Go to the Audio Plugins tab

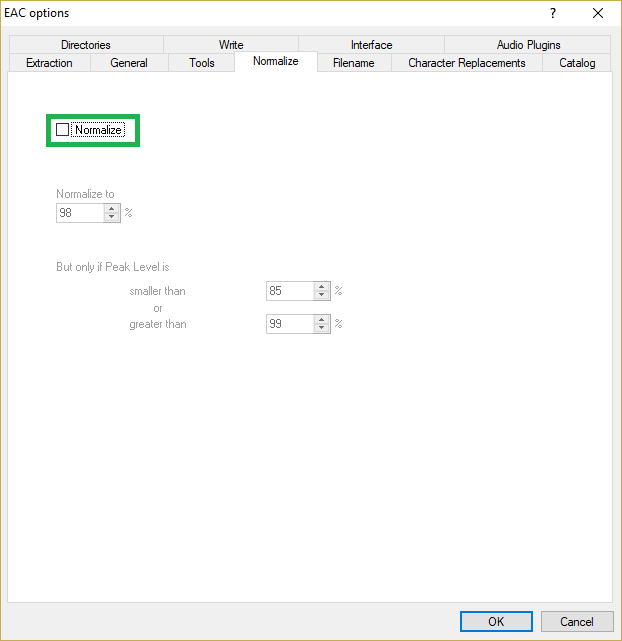[x=528, y=45]
